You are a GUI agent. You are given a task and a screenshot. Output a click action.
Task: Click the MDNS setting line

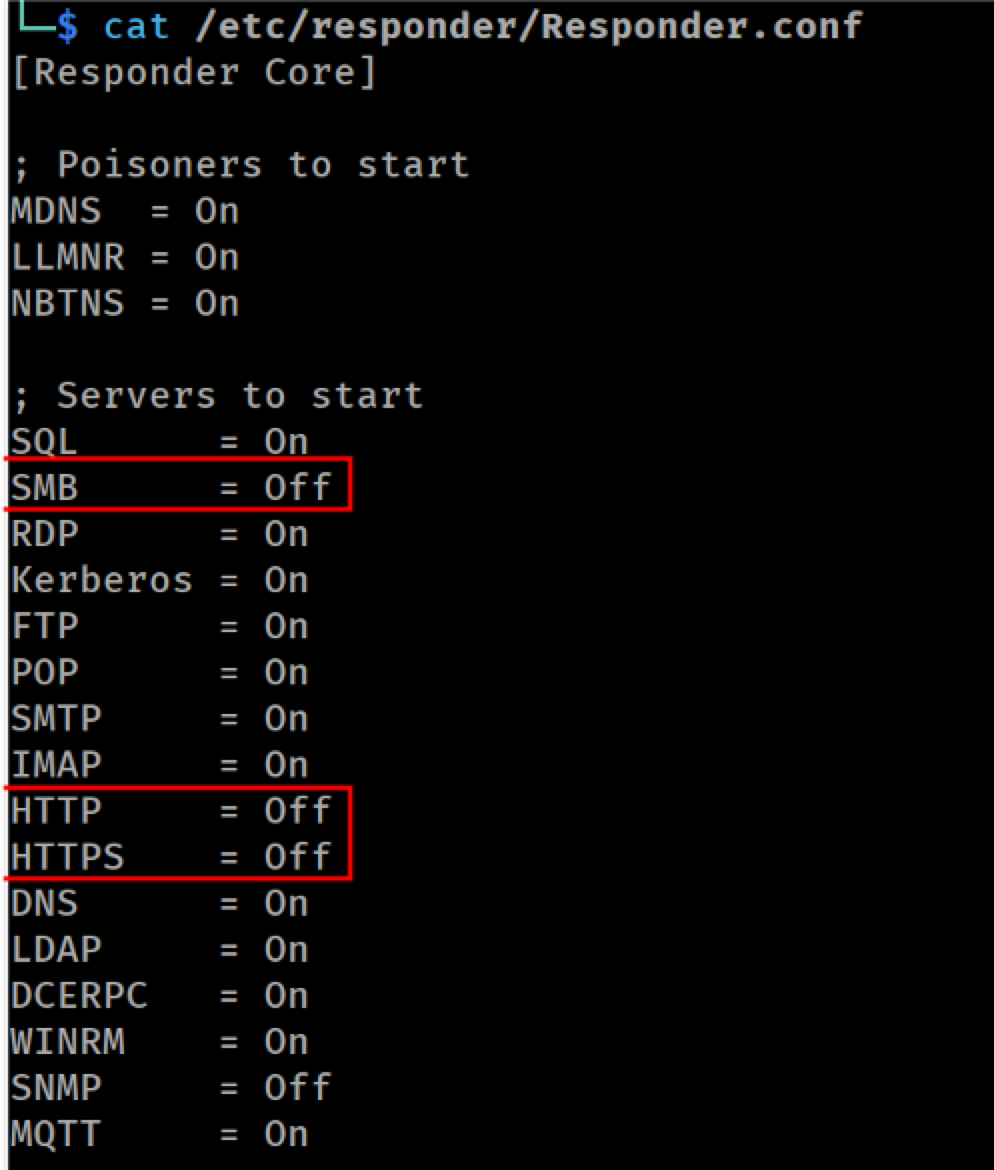click(x=125, y=211)
